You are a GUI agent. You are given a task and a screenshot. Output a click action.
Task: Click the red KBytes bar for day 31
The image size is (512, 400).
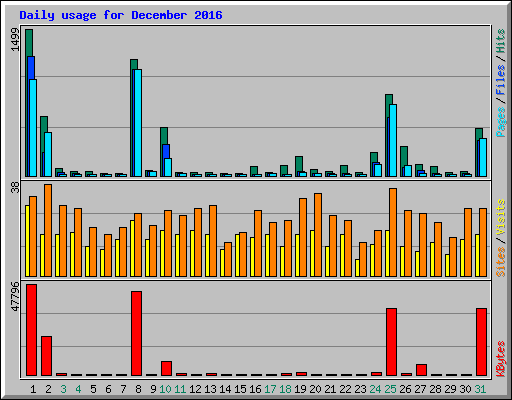point(481,342)
